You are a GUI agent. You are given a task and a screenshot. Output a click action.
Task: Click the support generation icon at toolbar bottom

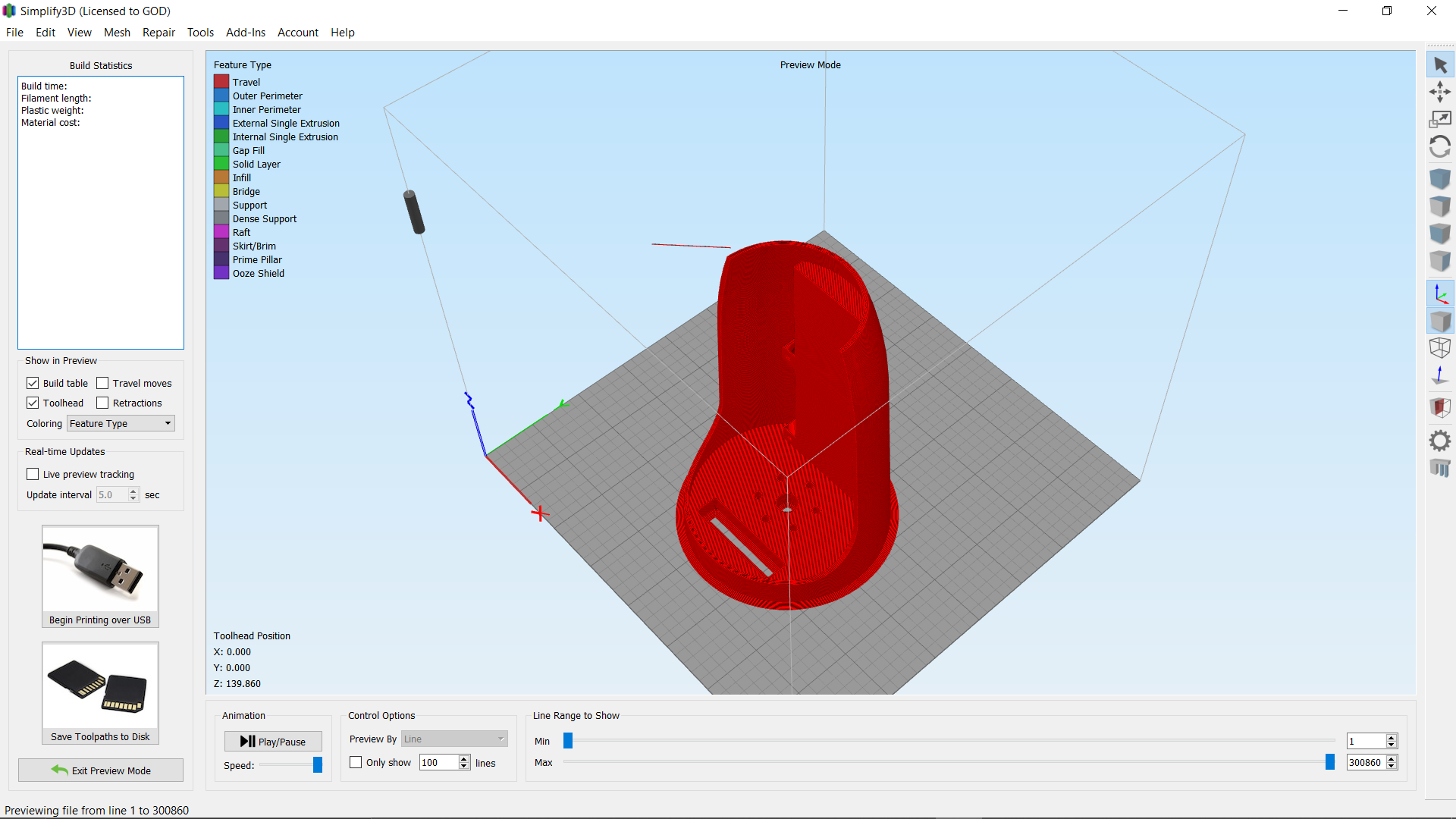coord(1440,468)
